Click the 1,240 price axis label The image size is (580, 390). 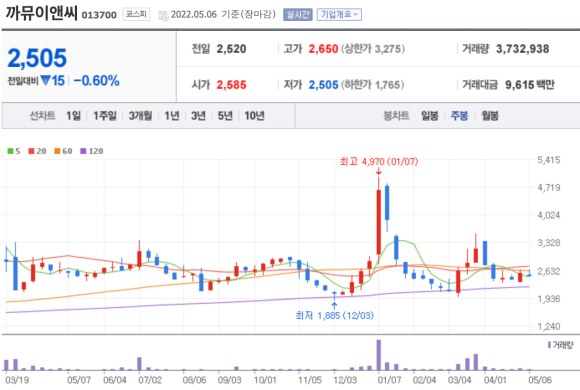pyautogui.click(x=549, y=326)
